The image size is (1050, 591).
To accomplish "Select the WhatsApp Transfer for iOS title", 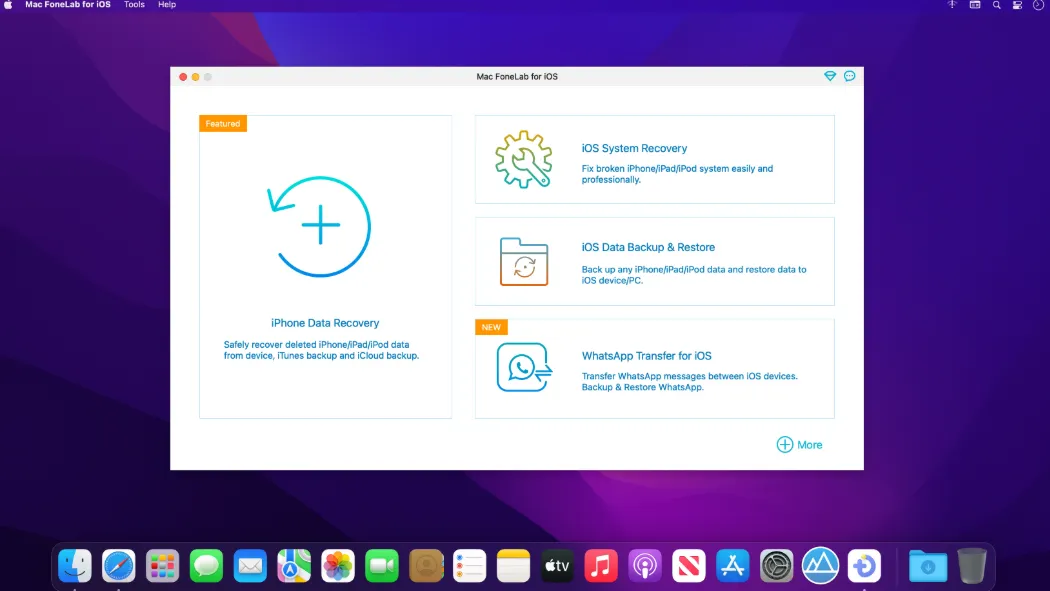I will pyautogui.click(x=646, y=355).
